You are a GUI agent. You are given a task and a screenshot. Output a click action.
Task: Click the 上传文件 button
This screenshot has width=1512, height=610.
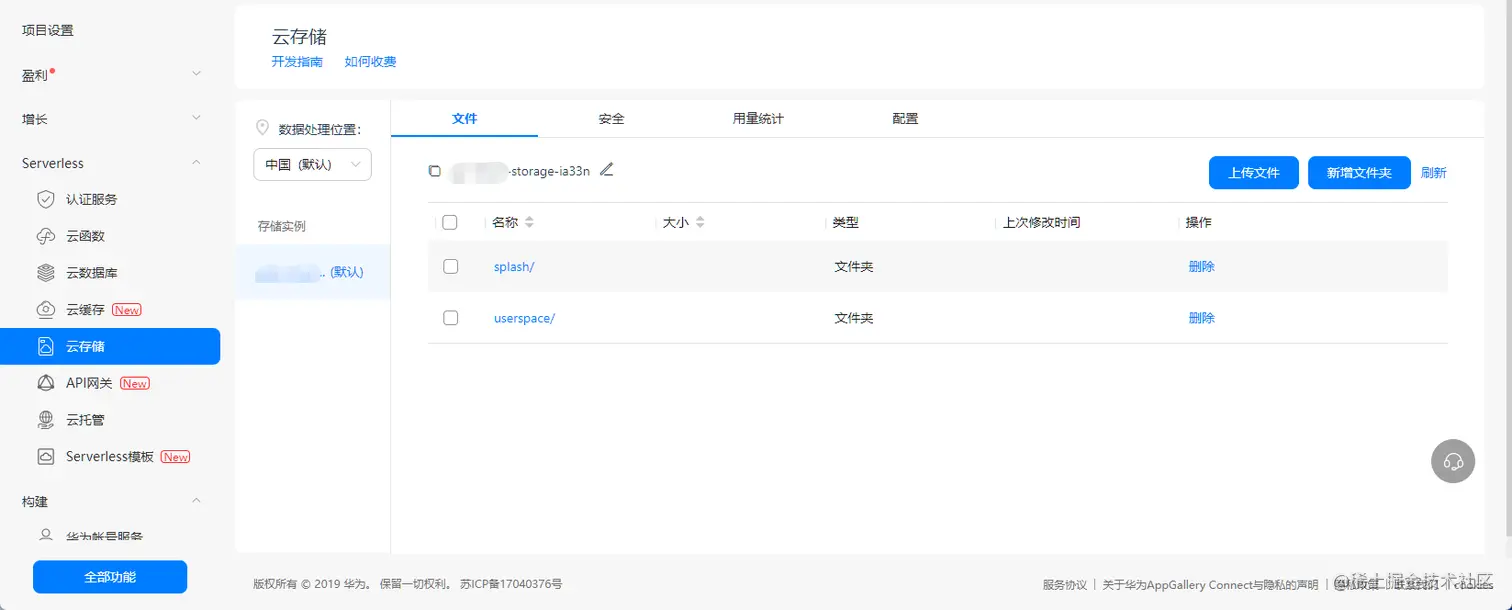tap(1253, 172)
